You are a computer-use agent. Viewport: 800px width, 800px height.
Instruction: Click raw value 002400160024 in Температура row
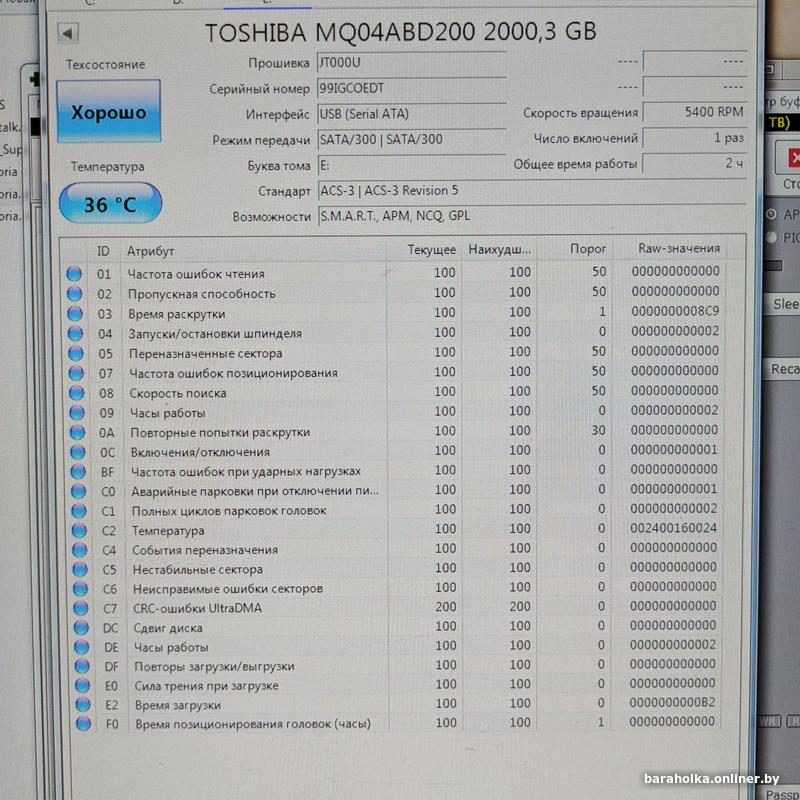pyautogui.click(x=673, y=528)
